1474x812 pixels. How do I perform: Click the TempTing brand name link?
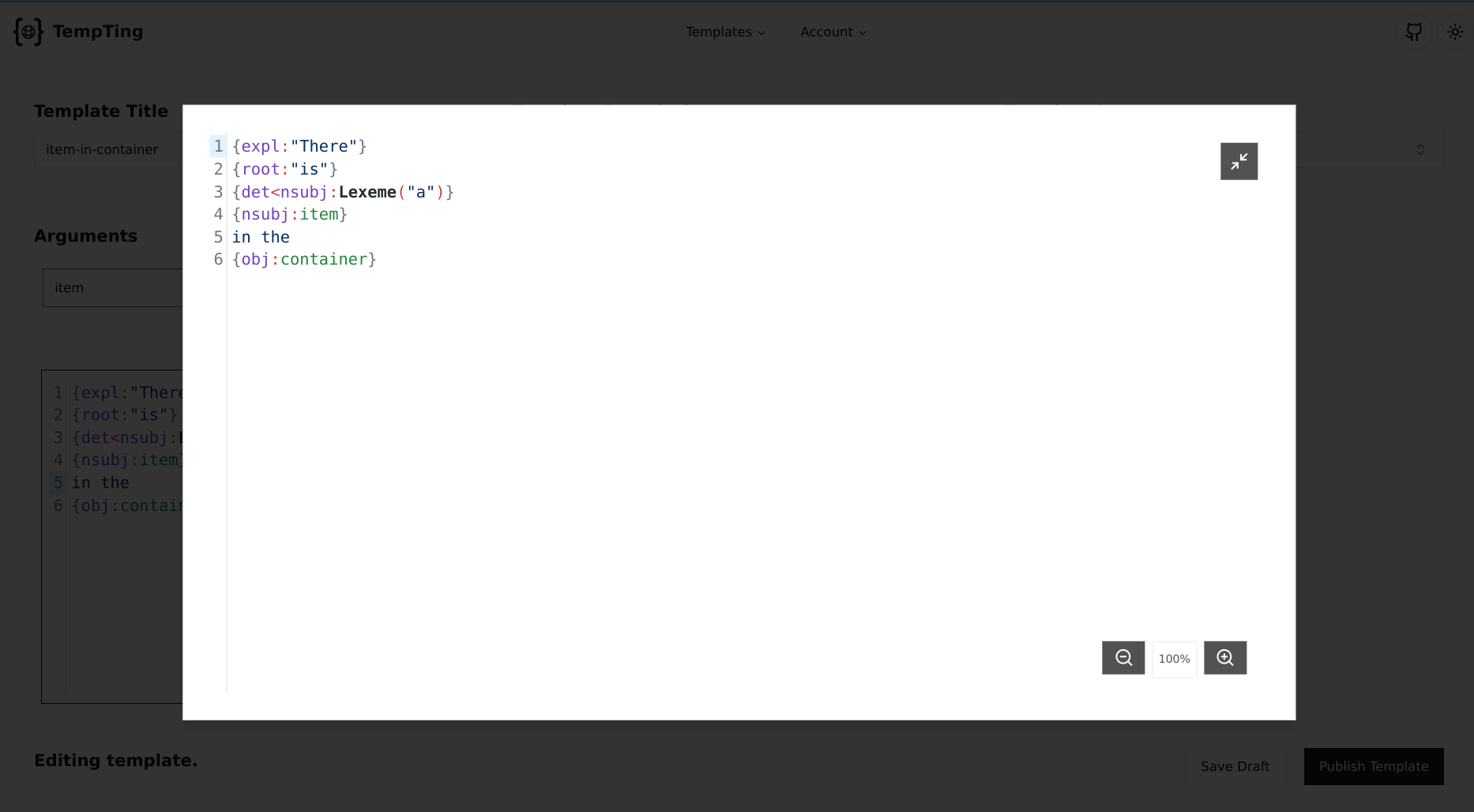click(98, 32)
